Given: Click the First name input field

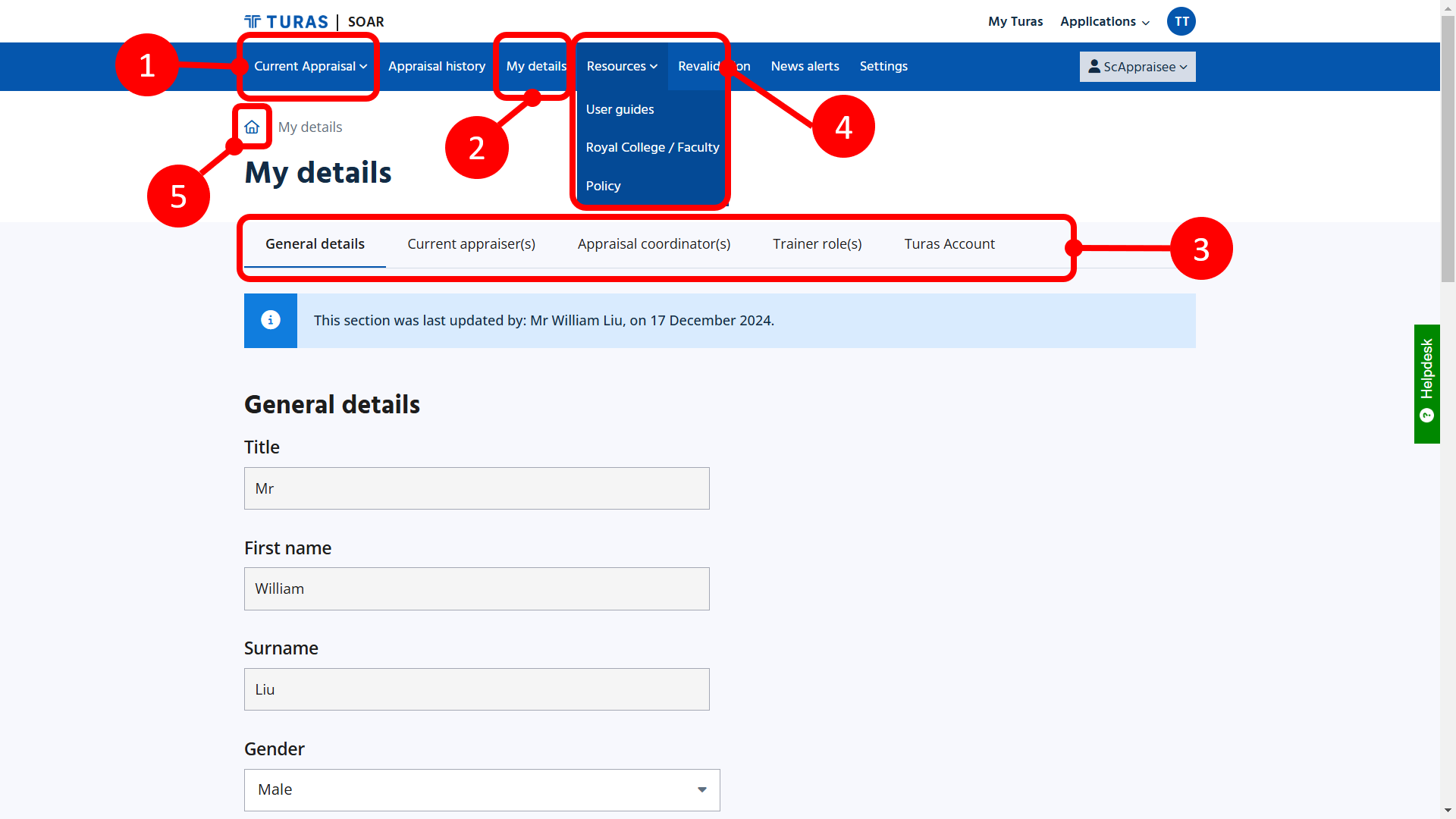Looking at the screenshot, I should coord(476,588).
